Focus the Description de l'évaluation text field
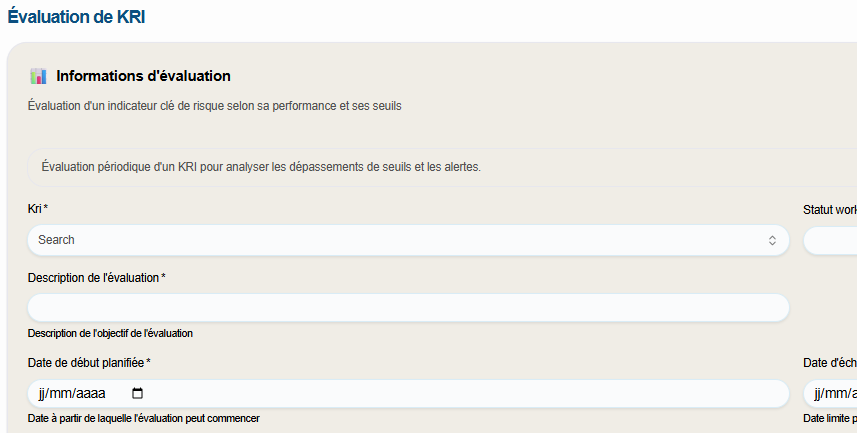The height and width of the screenshot is (433, 857). (x=408, y=308)
